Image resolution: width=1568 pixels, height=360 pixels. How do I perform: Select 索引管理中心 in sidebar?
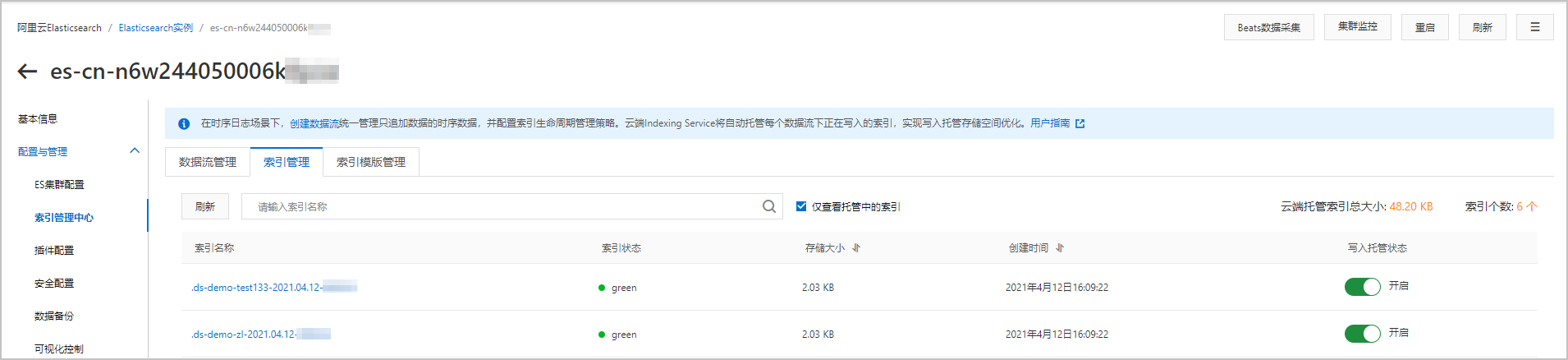click(x=64, y=218)
